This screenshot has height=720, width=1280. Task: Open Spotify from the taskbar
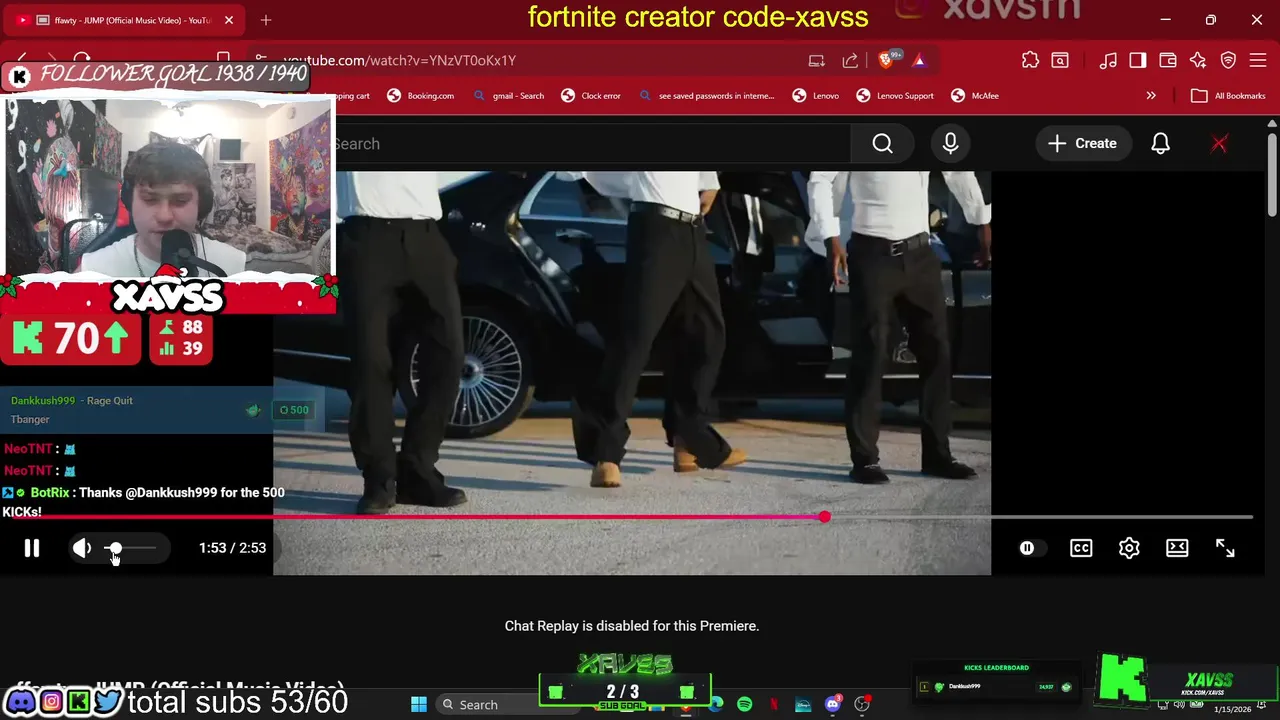click(x=745, y=704)
